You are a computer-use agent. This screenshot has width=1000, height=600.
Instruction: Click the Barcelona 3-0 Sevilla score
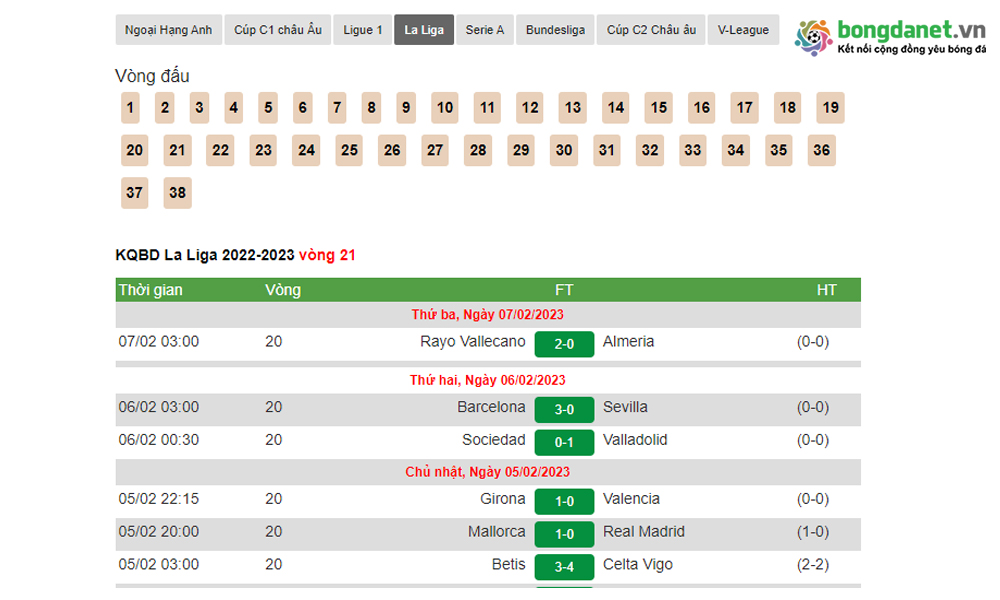pos(564,409)
